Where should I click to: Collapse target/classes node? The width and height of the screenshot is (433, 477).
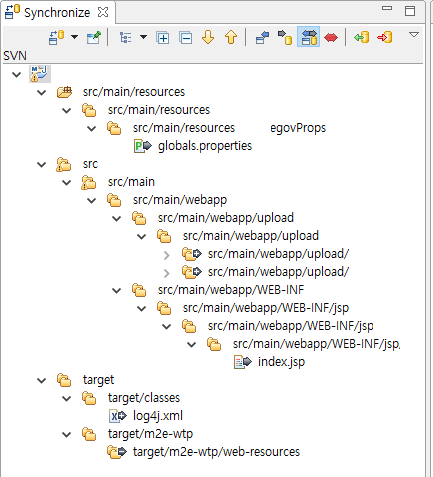[x=66, y=398]
